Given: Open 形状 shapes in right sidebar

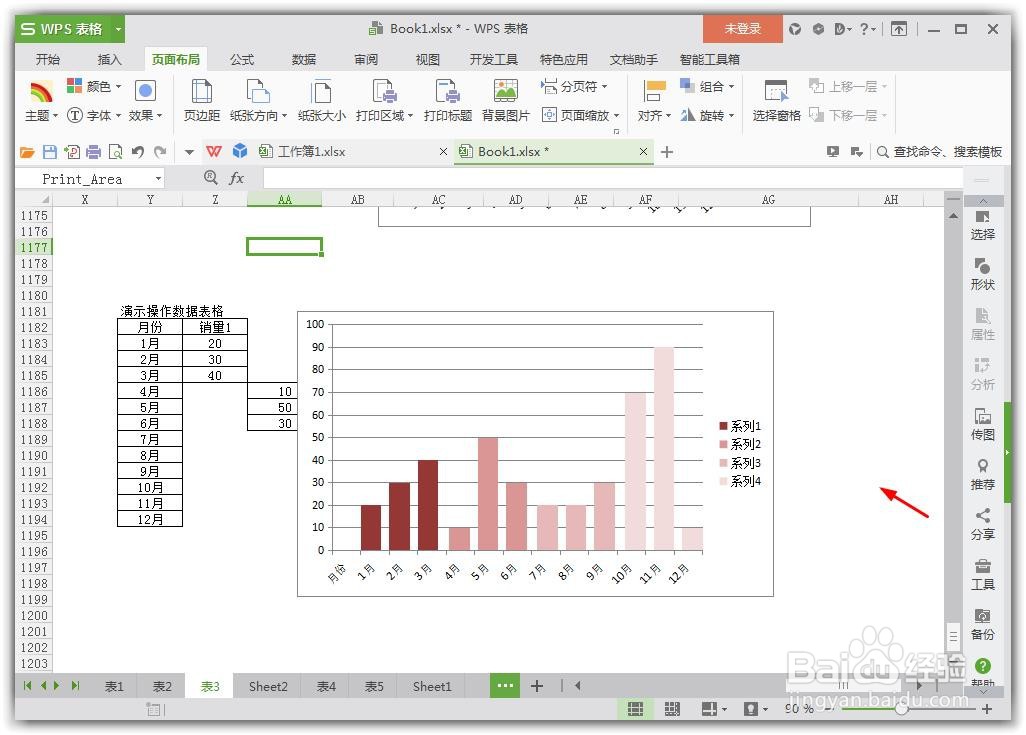Looking at the screenshot, I should [x=982, y=275].
